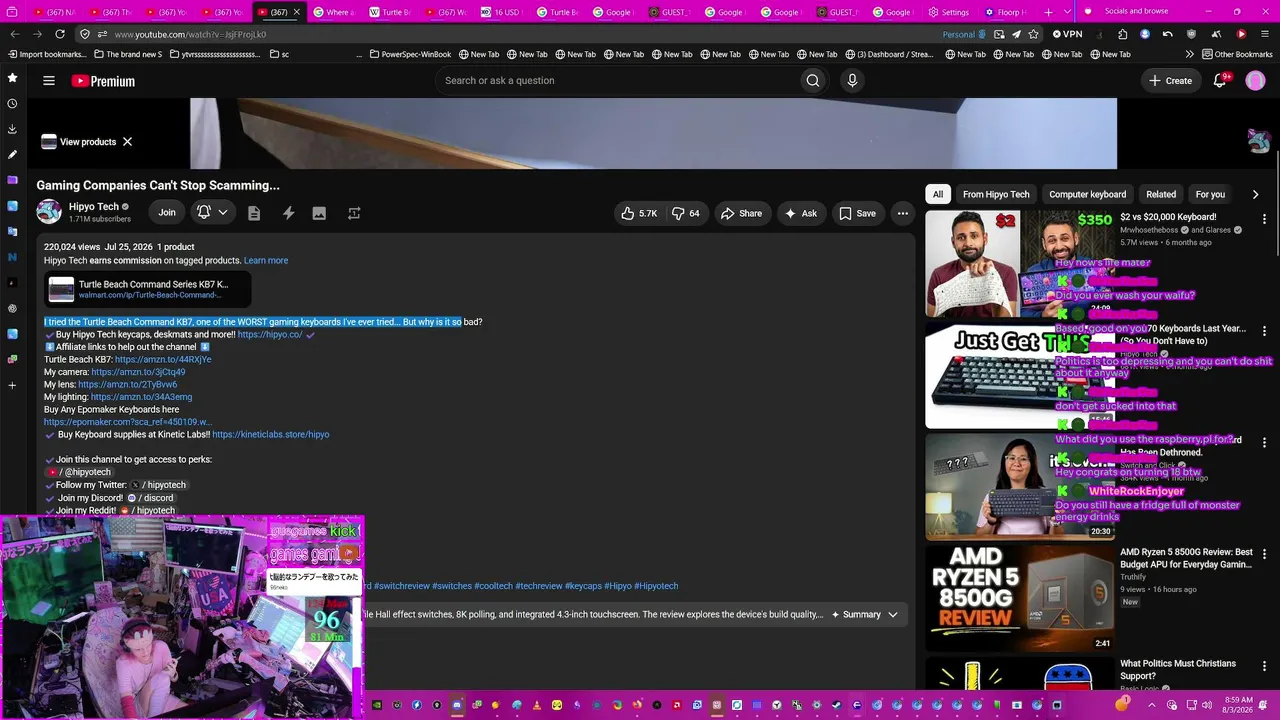This screenshot has height=720, width=1280.
Task: Open the View products button
Action: (x=79, y=142)
